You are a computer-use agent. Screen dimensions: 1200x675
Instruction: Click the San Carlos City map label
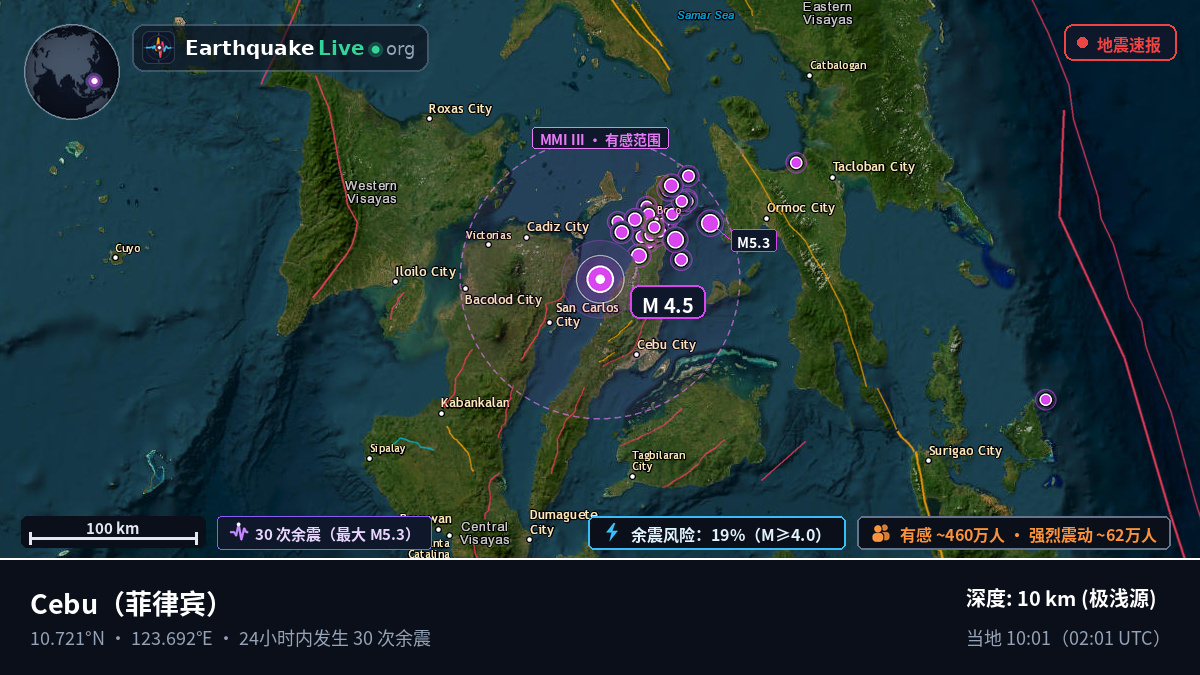click(x=587, y=314)
